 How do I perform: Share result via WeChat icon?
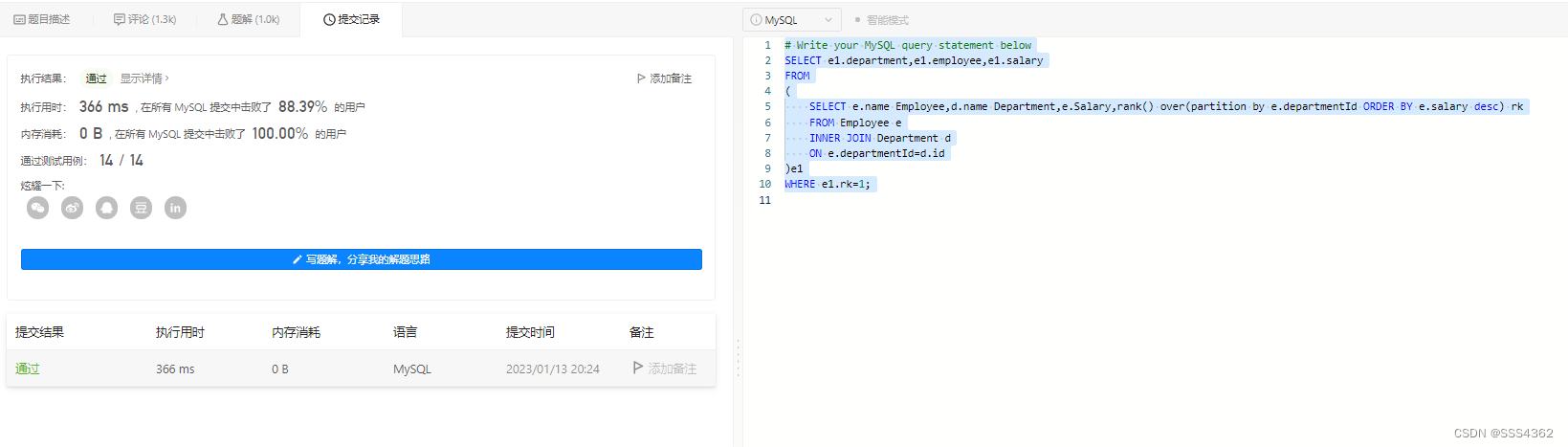click(37, 208)
